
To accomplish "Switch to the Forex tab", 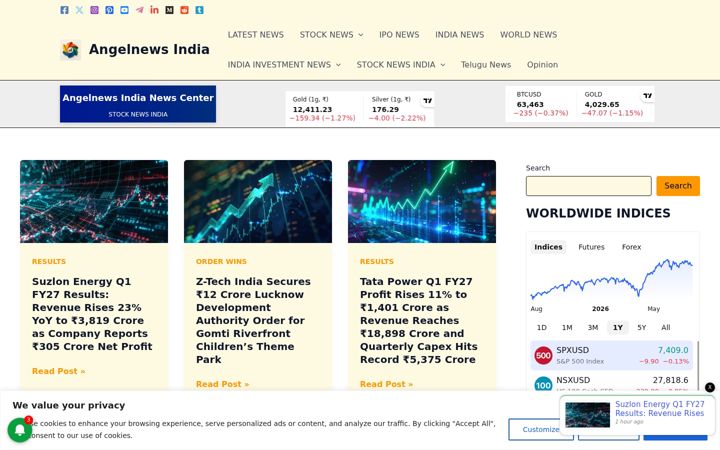I will coord(631,247).
